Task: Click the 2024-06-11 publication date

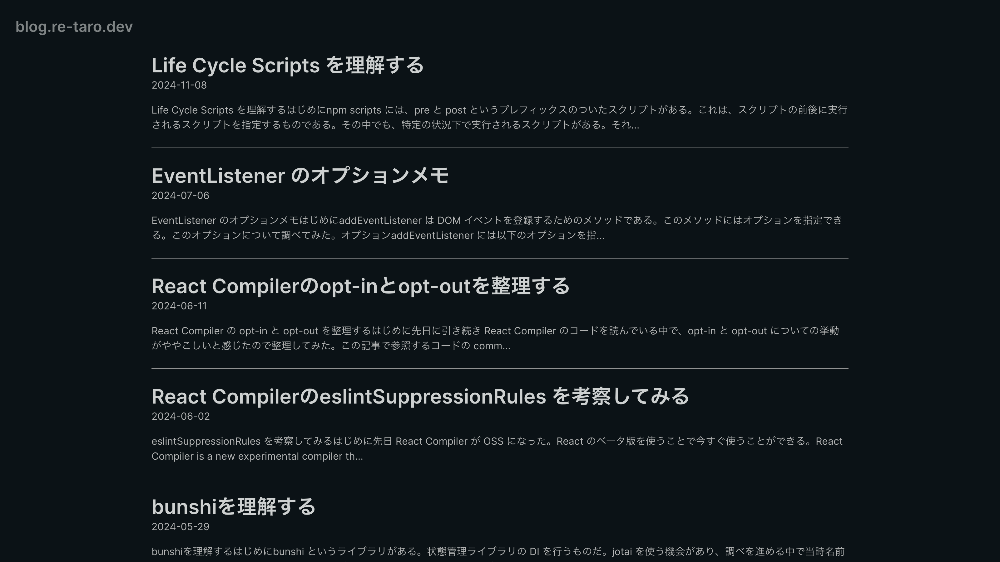Action: coord(180,306)
